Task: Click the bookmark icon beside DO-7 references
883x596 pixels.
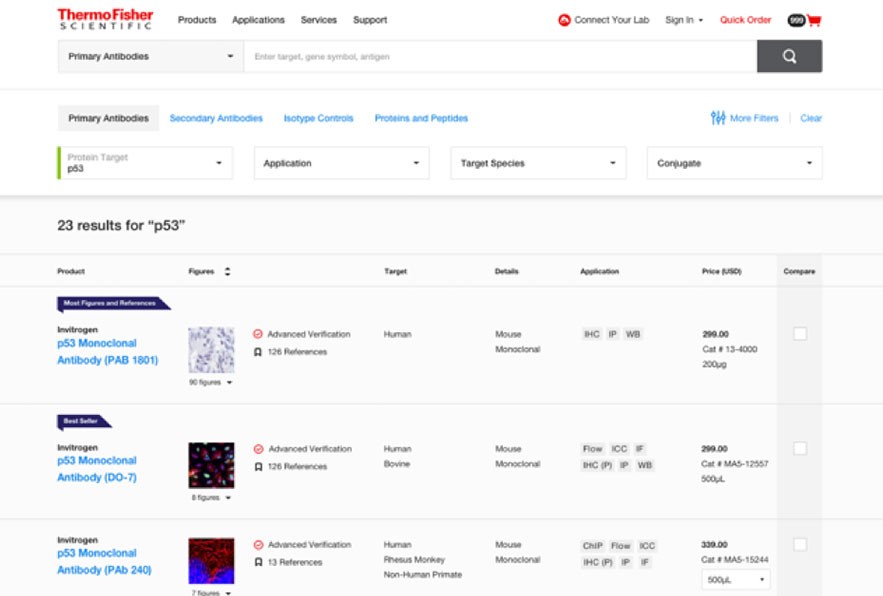Action: point(258,467)
